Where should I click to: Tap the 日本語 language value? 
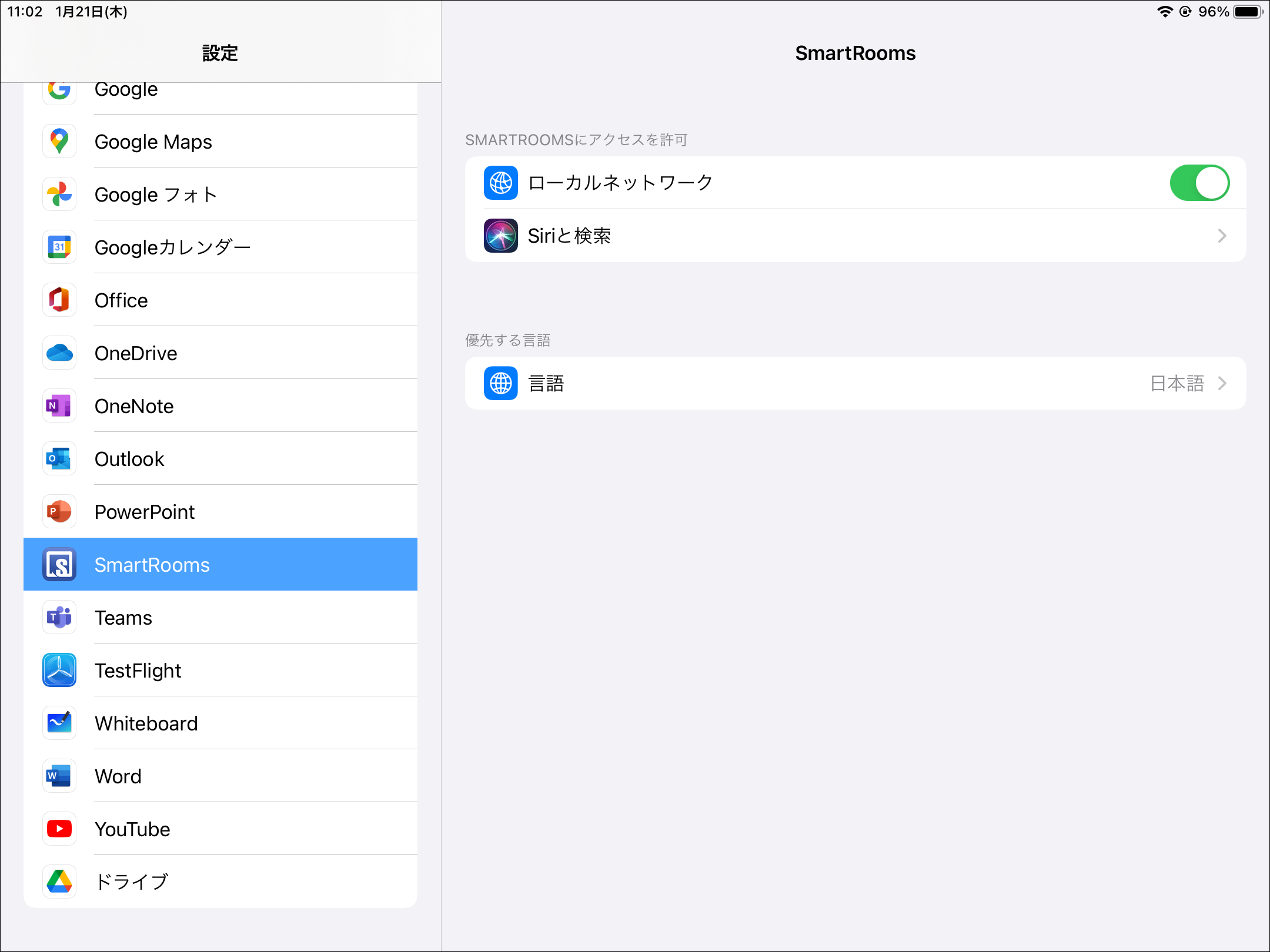[1177, 383]
